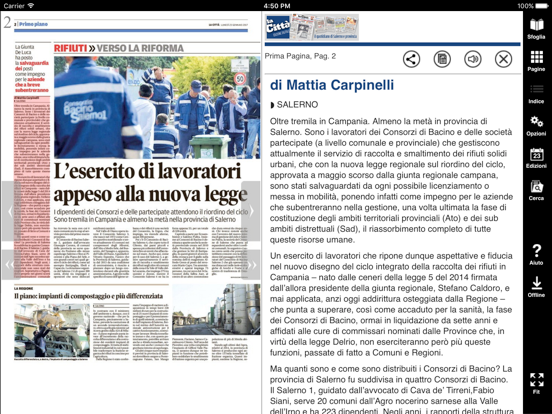Tap the garbage truck photo
Viewport: 552px width, 414px height.
[x=52, y=331]
